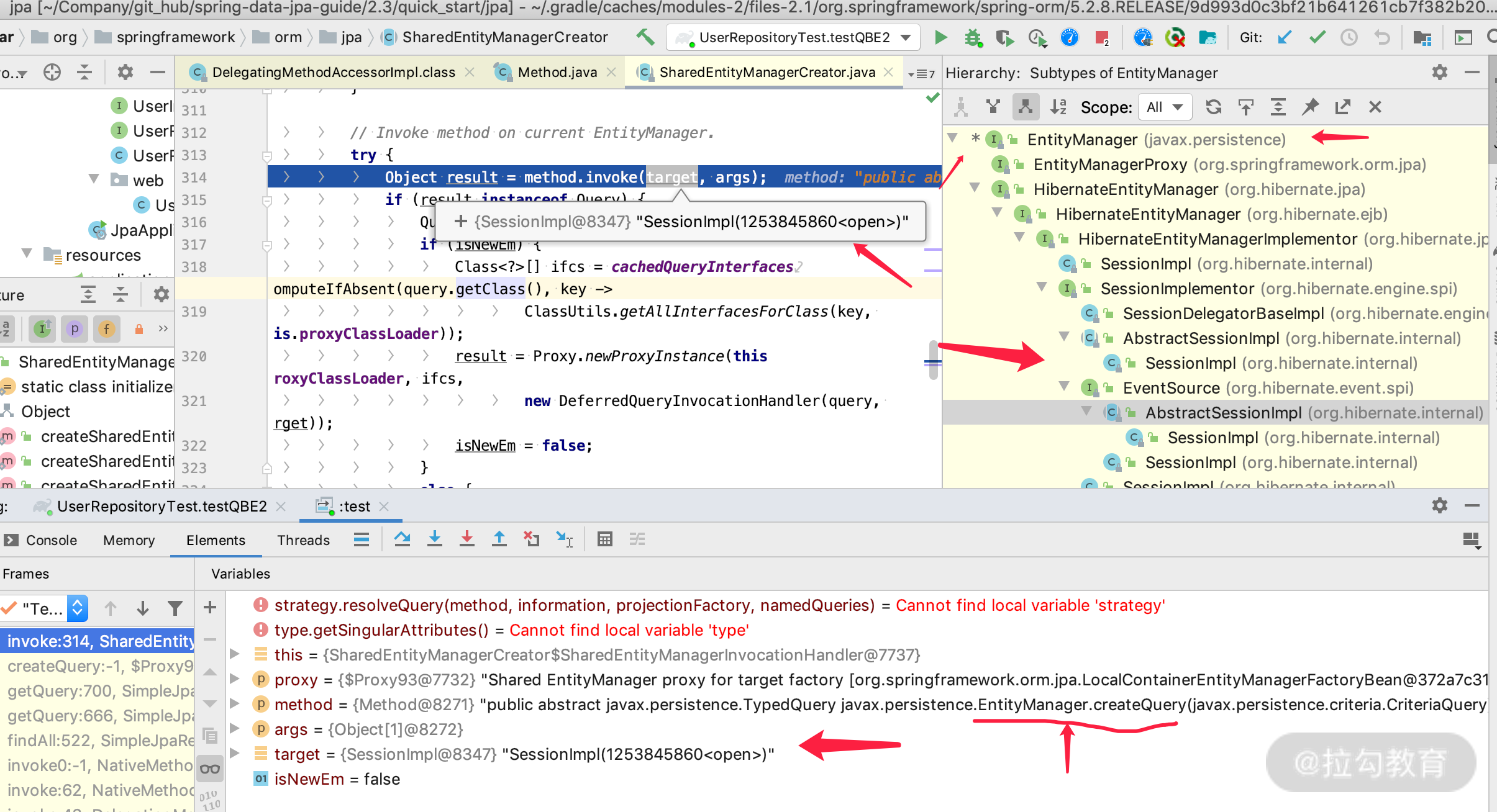Close the Hierarchy view
Viewport: 1497px width, 812px height.
1375,107
